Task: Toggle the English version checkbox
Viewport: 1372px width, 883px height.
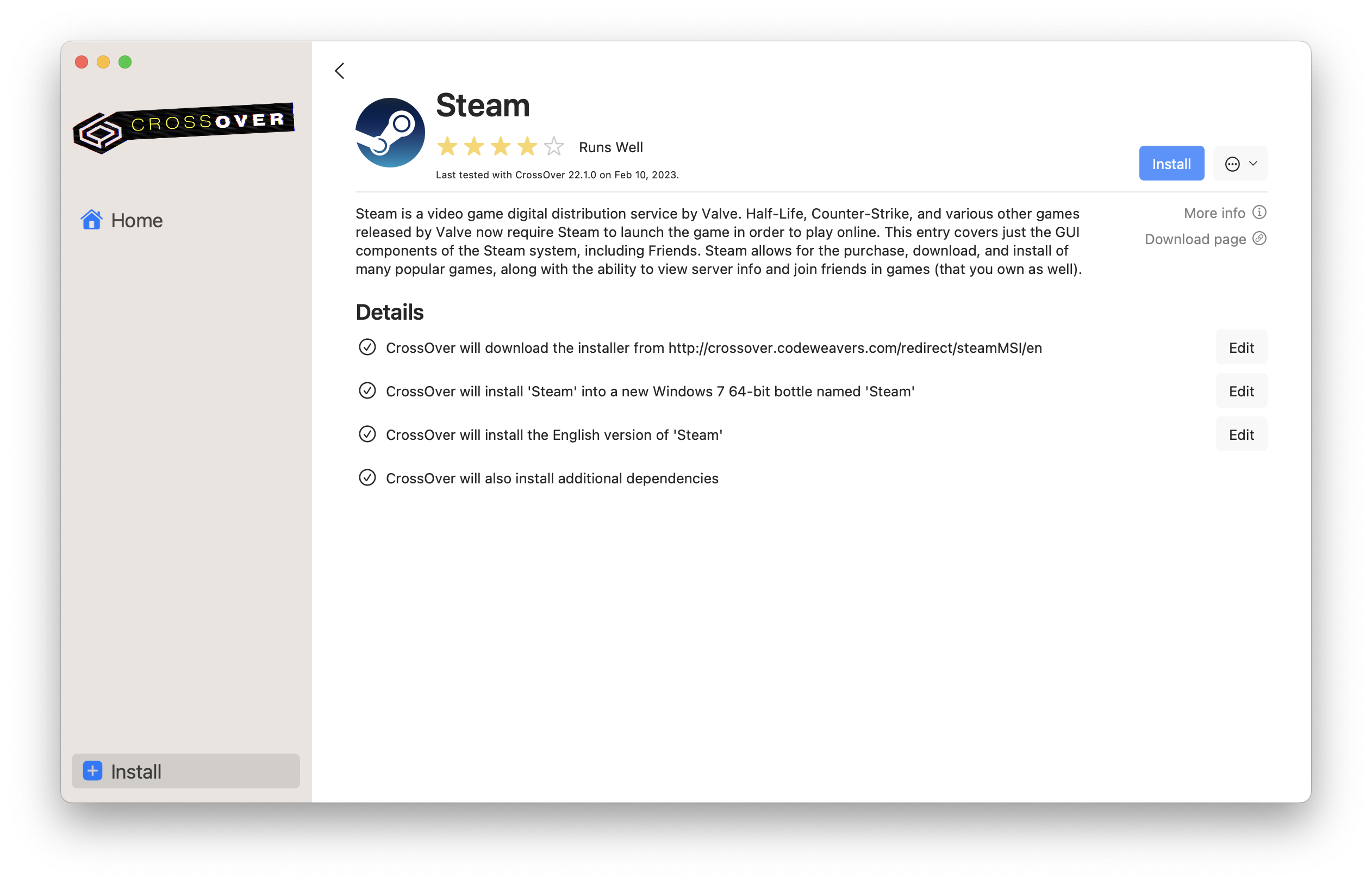Action: point(367,435)
